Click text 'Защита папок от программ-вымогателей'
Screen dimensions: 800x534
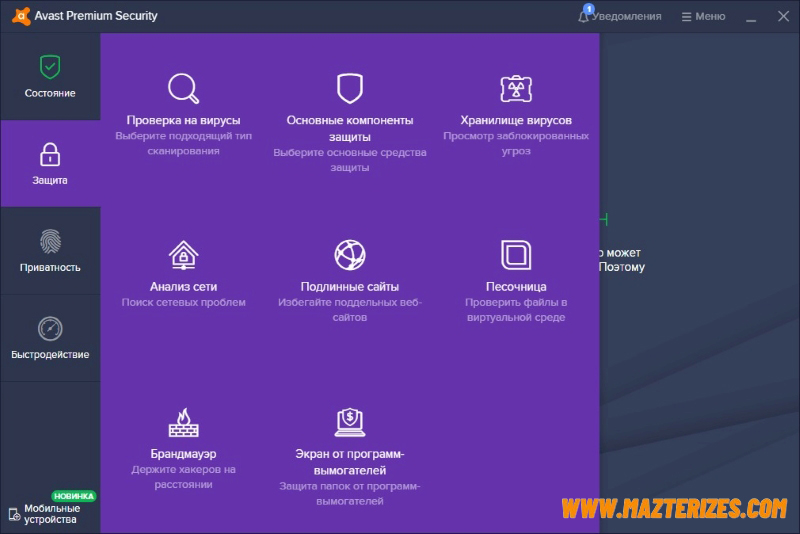(x=349, y=494)
